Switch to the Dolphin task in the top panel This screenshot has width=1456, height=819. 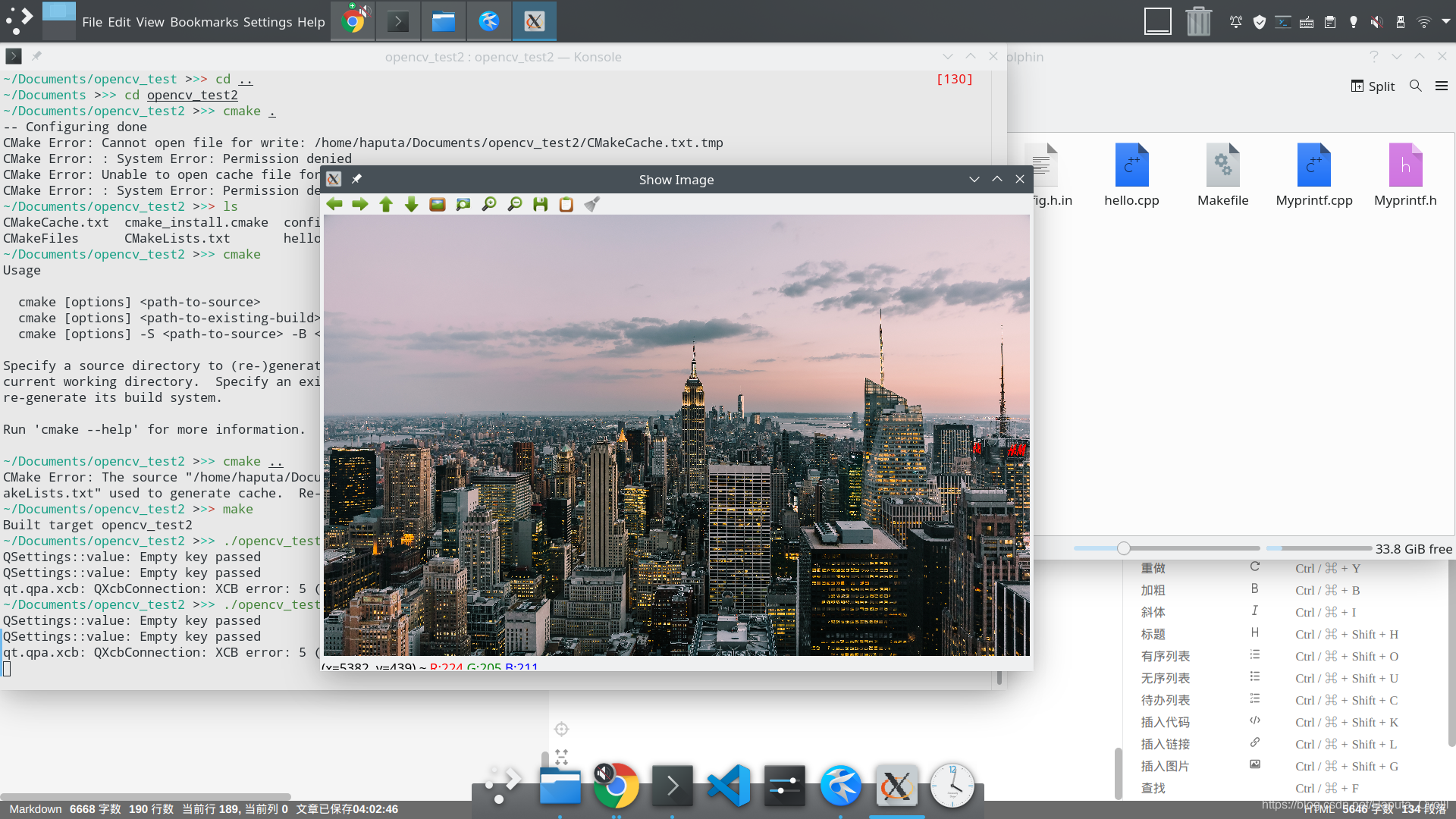(x=444, y=21)
